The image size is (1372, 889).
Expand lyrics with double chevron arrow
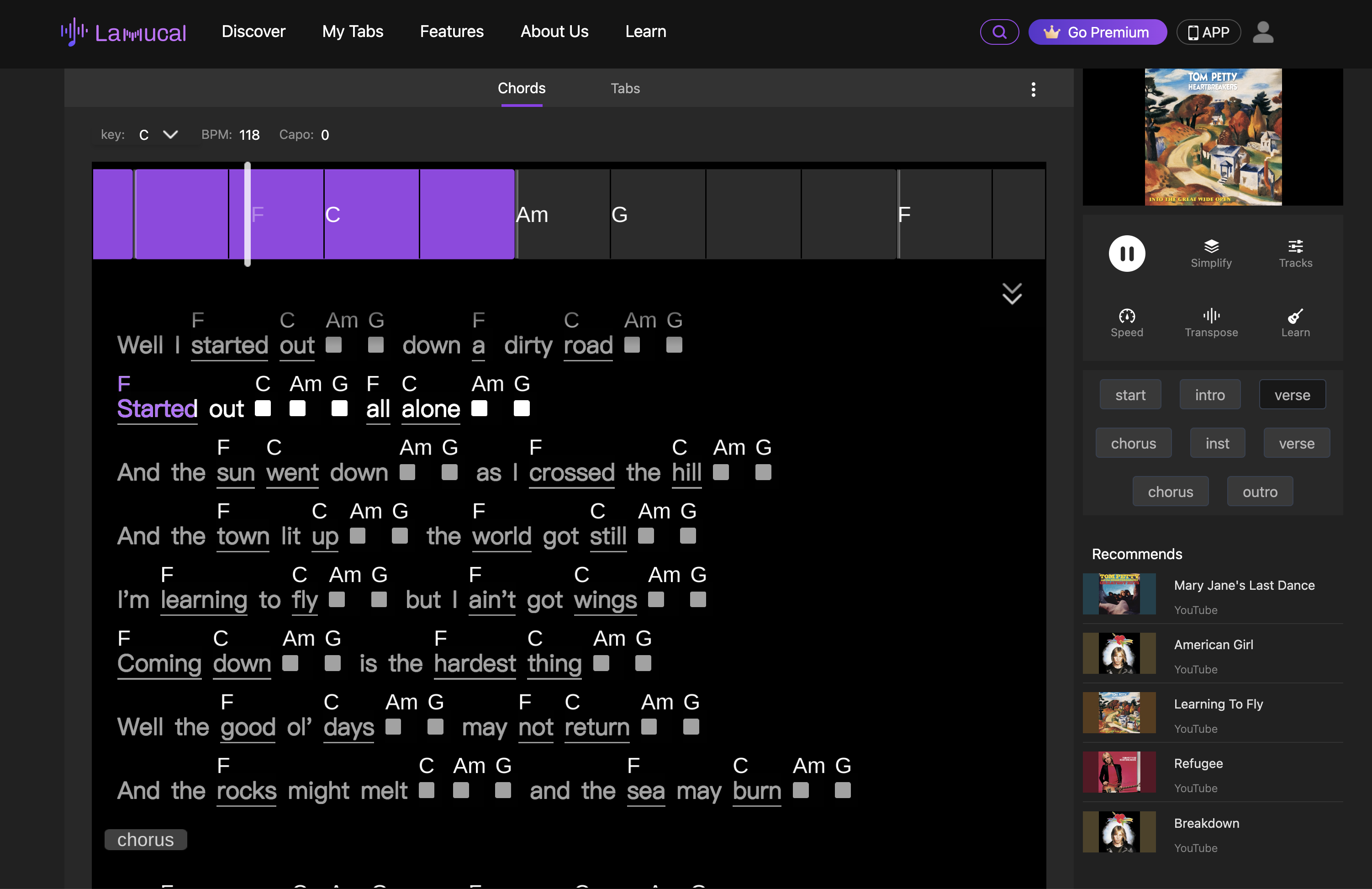pyautogui.click(x=1012, y=293)
